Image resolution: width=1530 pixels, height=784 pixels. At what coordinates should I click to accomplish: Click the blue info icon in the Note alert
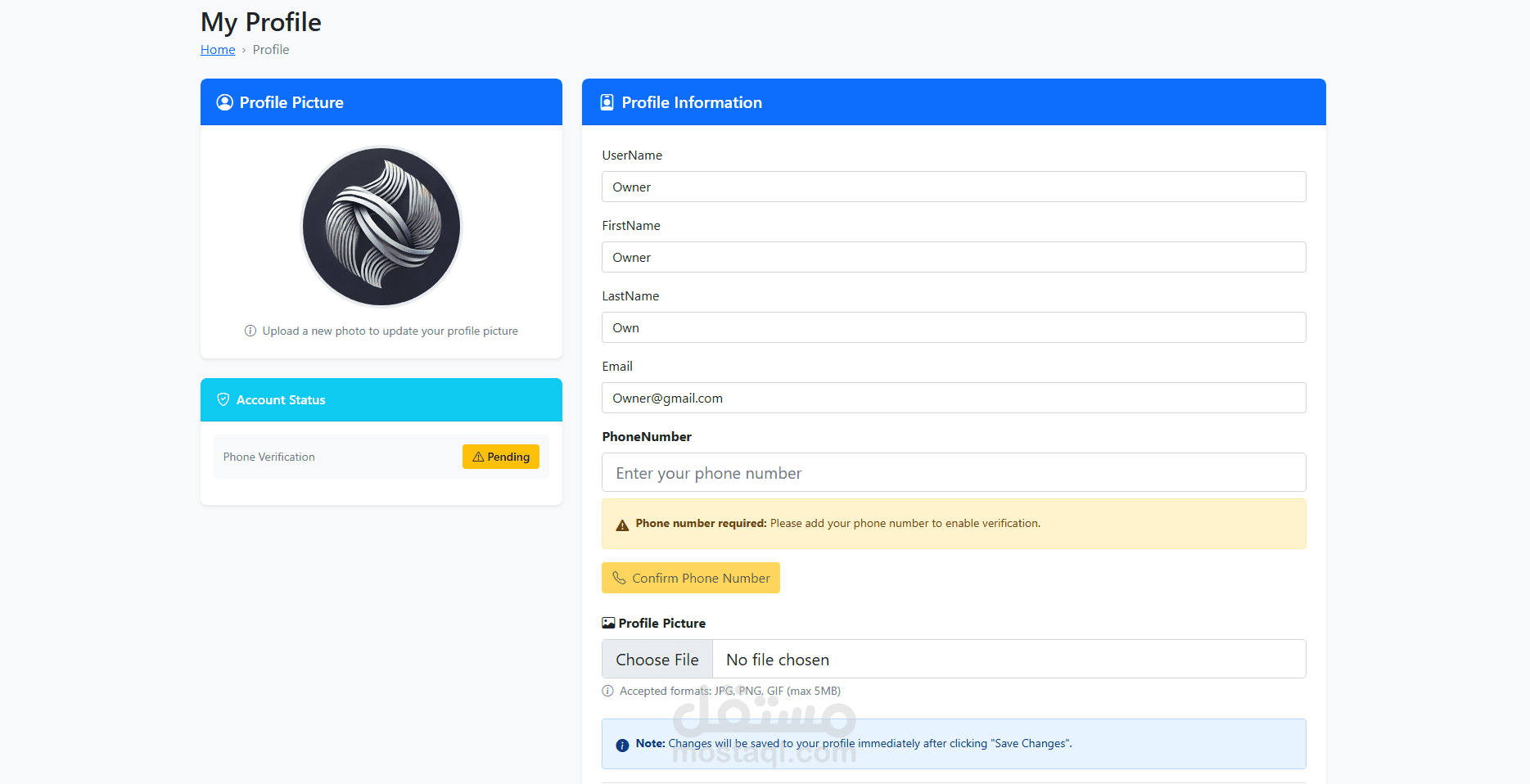tap(622, 745)
